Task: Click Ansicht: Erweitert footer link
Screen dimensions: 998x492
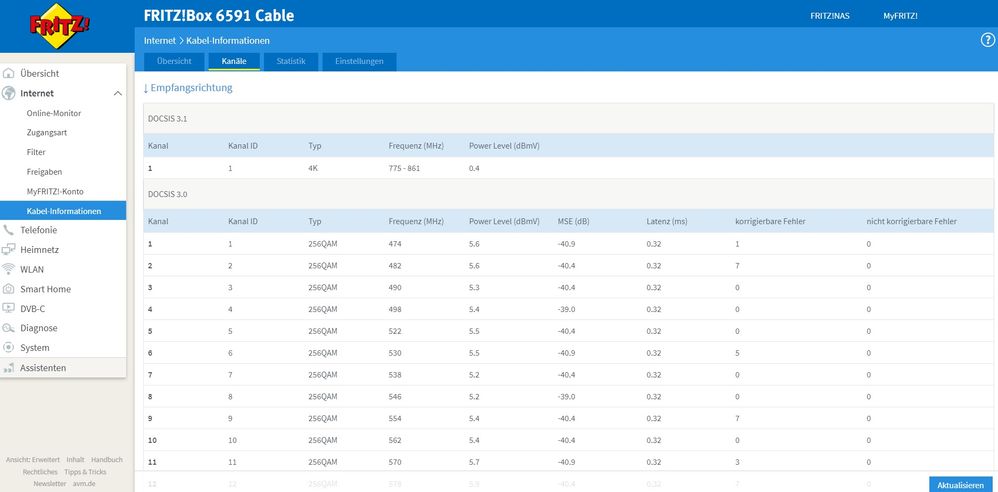Action: click(32, 460)
